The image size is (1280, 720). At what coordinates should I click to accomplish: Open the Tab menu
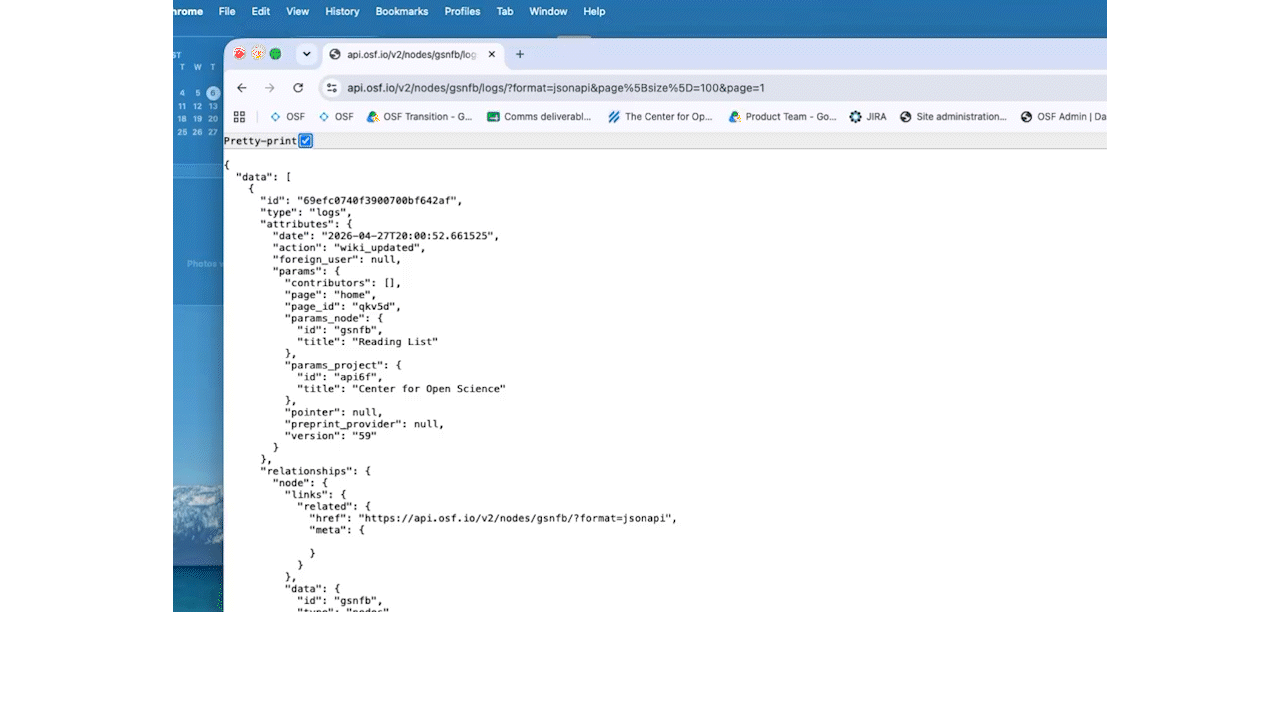click(505, 11)
